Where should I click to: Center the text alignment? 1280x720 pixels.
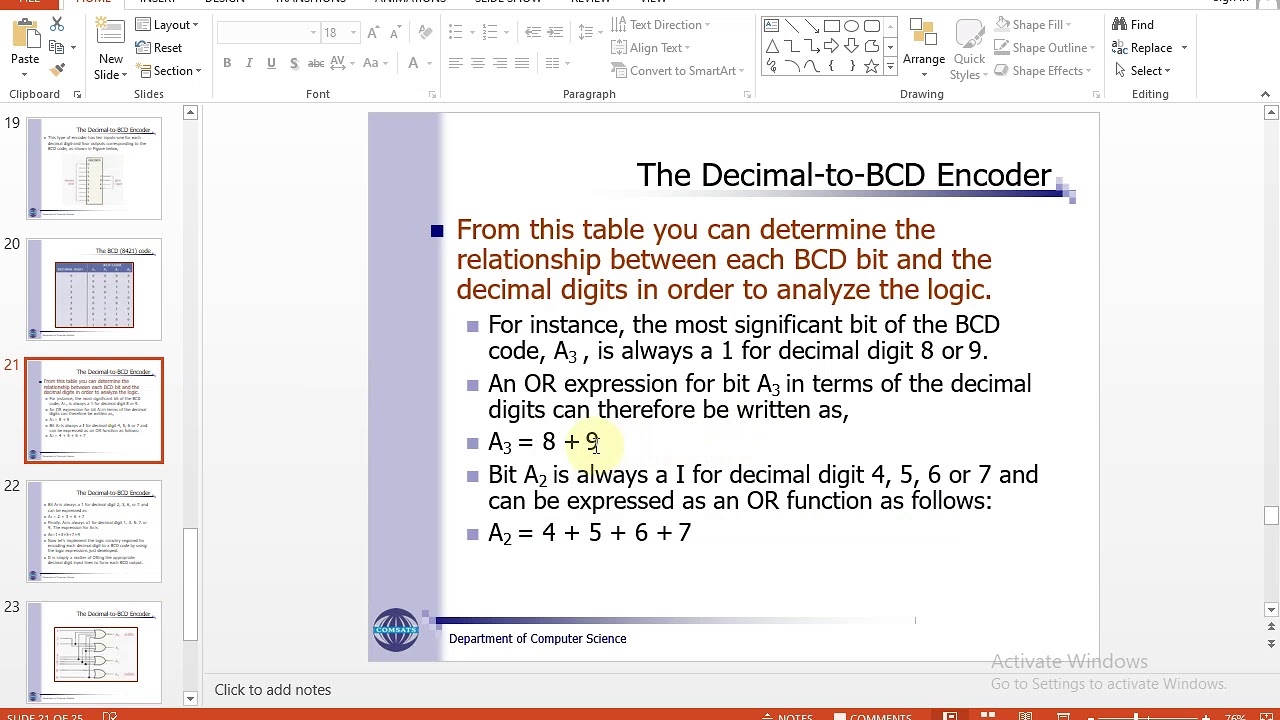pyautogui.click(x=477, y=63)
